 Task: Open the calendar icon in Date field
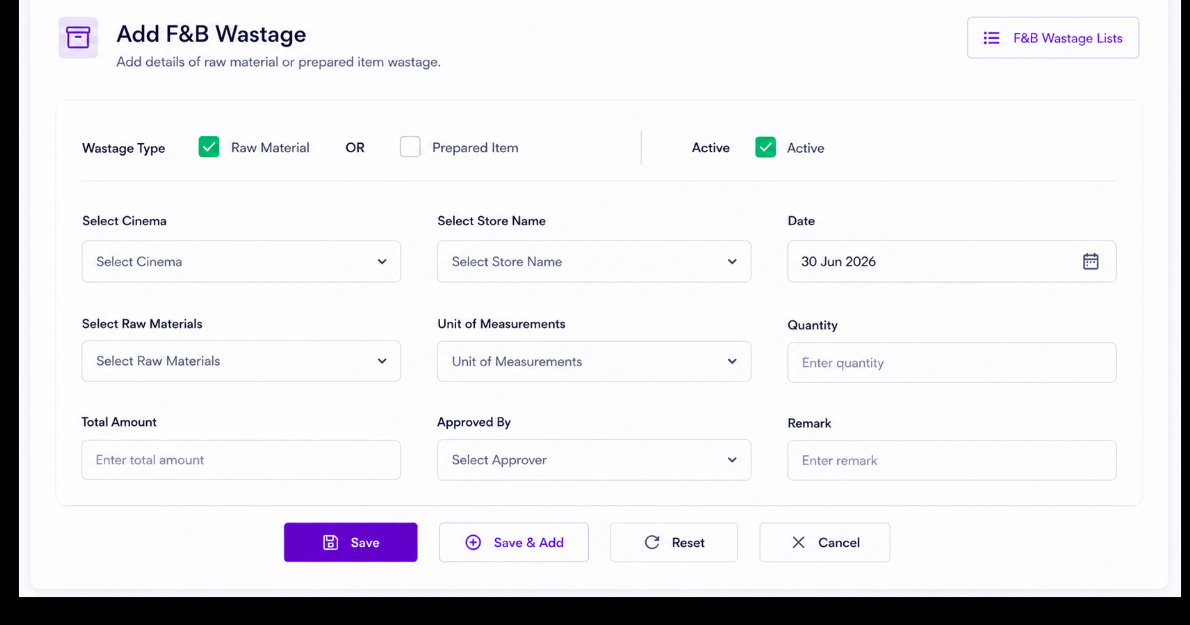(x=1091, y=262)
